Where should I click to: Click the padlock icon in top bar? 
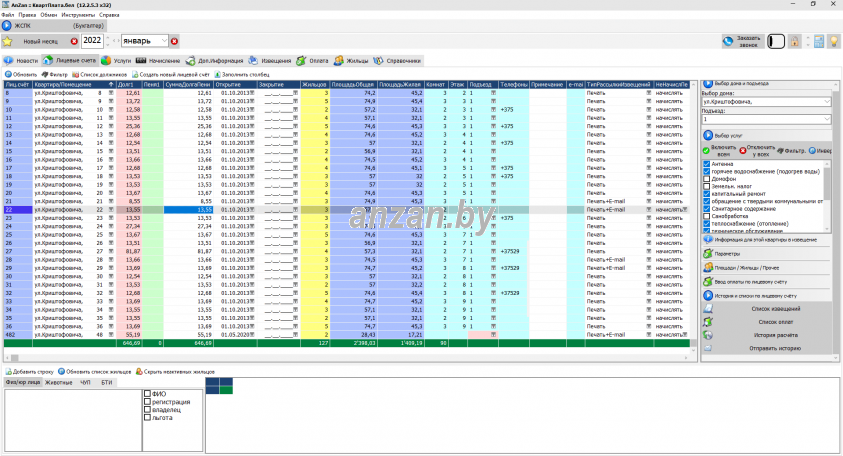tap(795, 41)
